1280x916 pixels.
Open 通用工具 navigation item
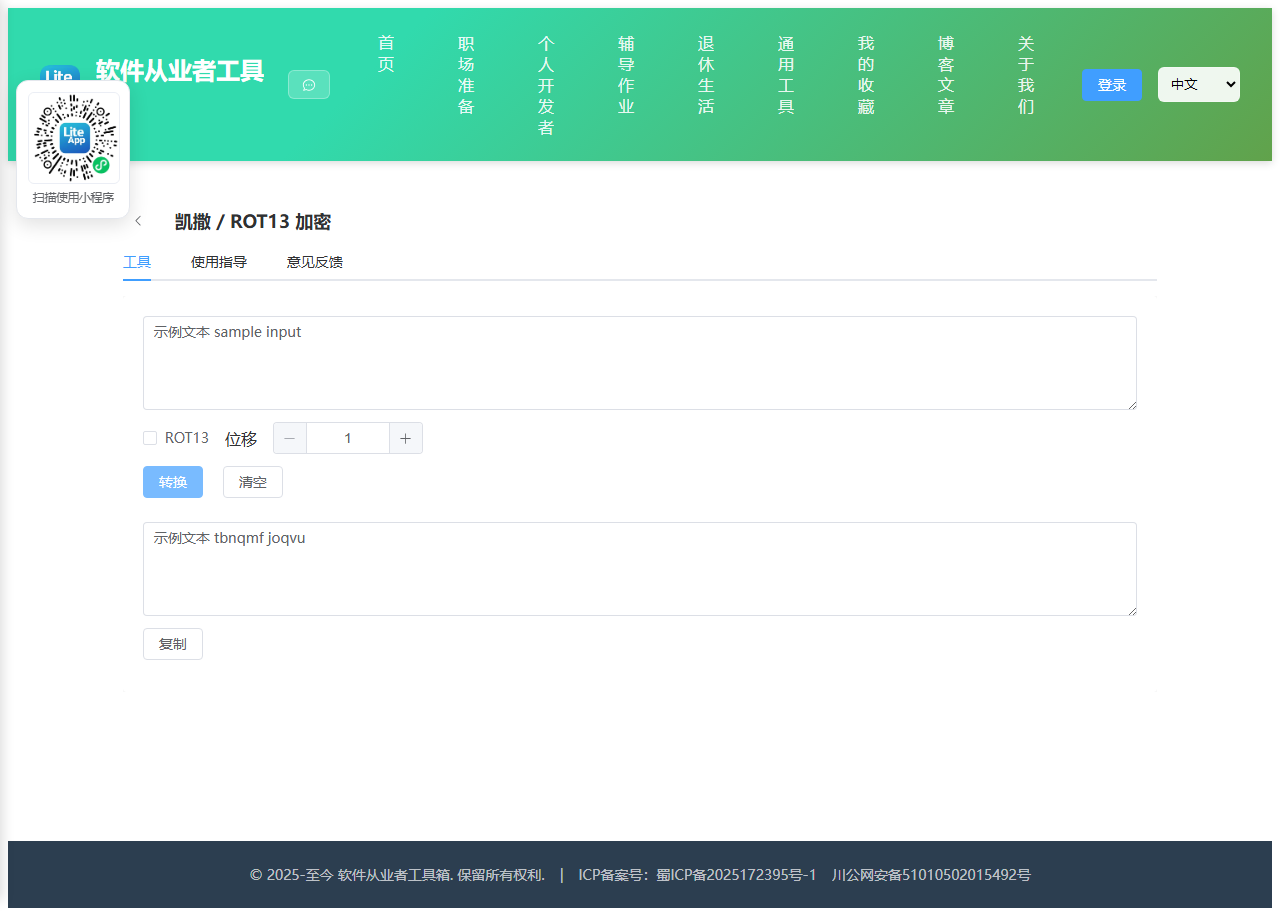point(786,75)
